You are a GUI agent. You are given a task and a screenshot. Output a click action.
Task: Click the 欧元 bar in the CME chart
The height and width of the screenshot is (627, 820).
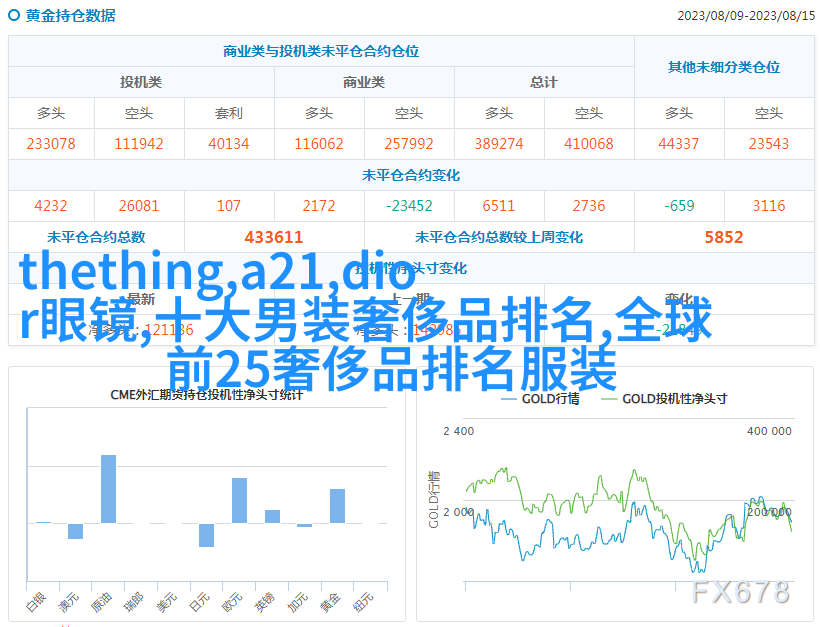point(240,500)
